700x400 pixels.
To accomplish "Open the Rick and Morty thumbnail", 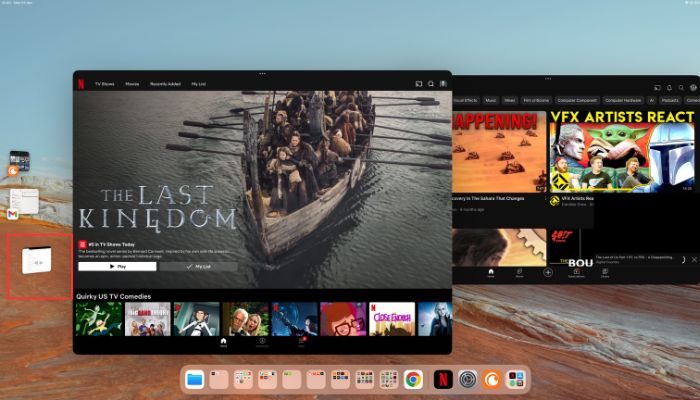I will tap(99, 319).
